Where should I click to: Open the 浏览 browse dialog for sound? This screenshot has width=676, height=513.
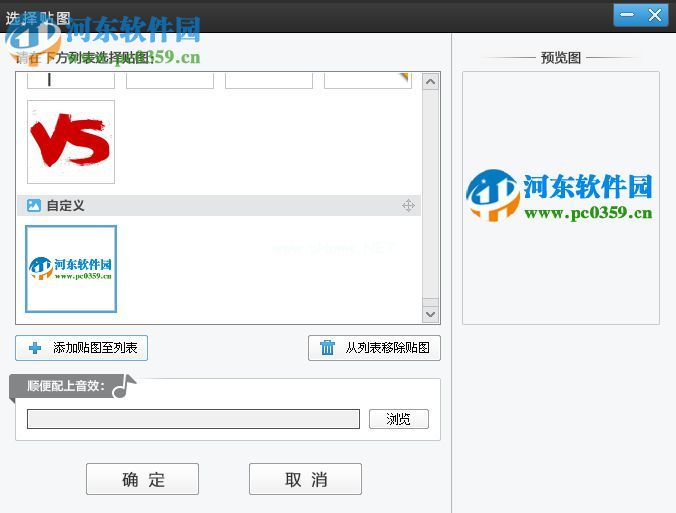[x=398, y=419]
